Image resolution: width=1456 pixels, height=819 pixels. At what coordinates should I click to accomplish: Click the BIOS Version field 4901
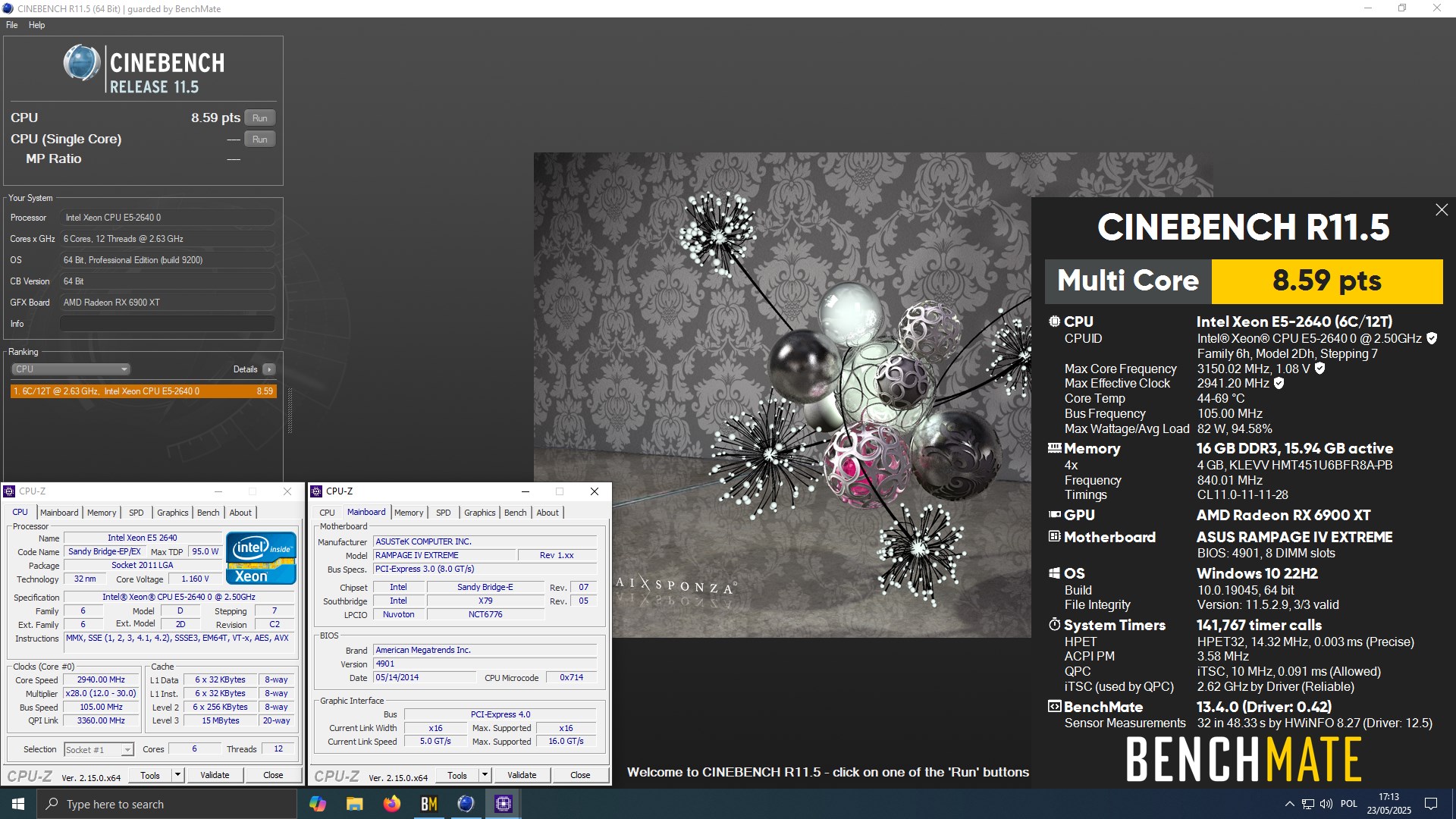click(485, 664)
